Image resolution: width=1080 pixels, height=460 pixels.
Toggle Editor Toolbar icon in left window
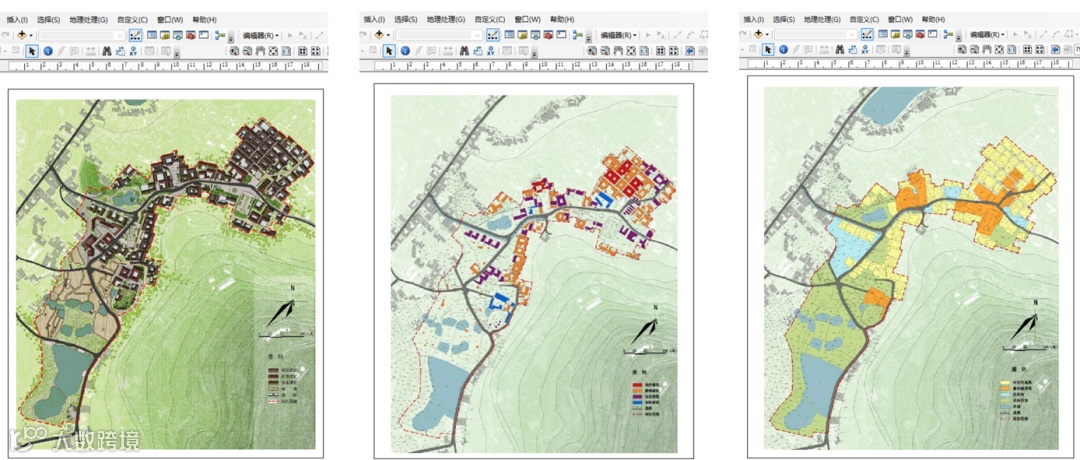click(x=135, y=35)
